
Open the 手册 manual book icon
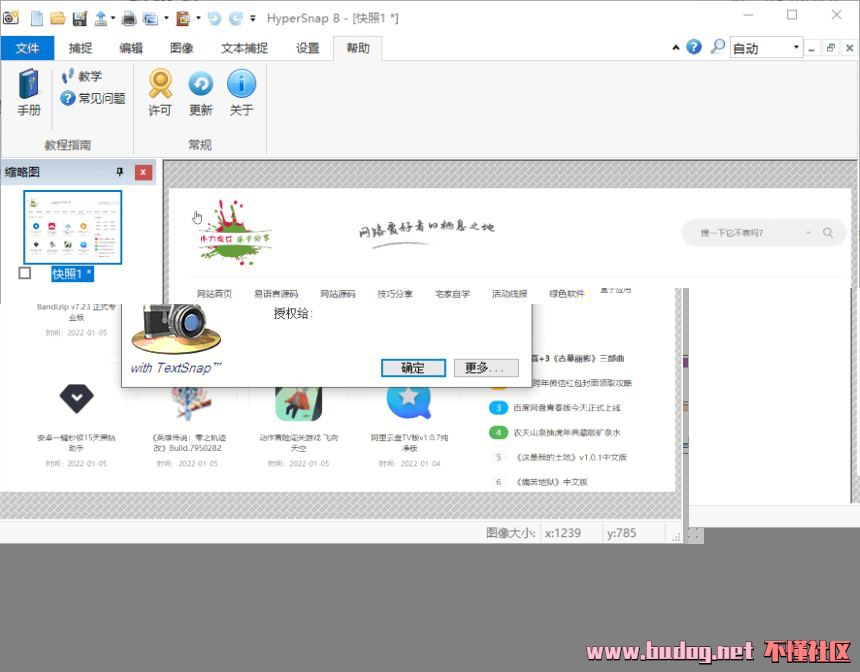click(29, 93)
